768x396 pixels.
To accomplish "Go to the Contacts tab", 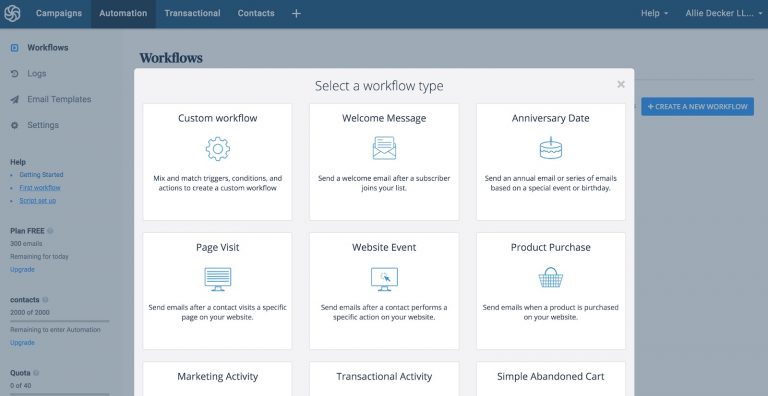I will click(256, 14).
